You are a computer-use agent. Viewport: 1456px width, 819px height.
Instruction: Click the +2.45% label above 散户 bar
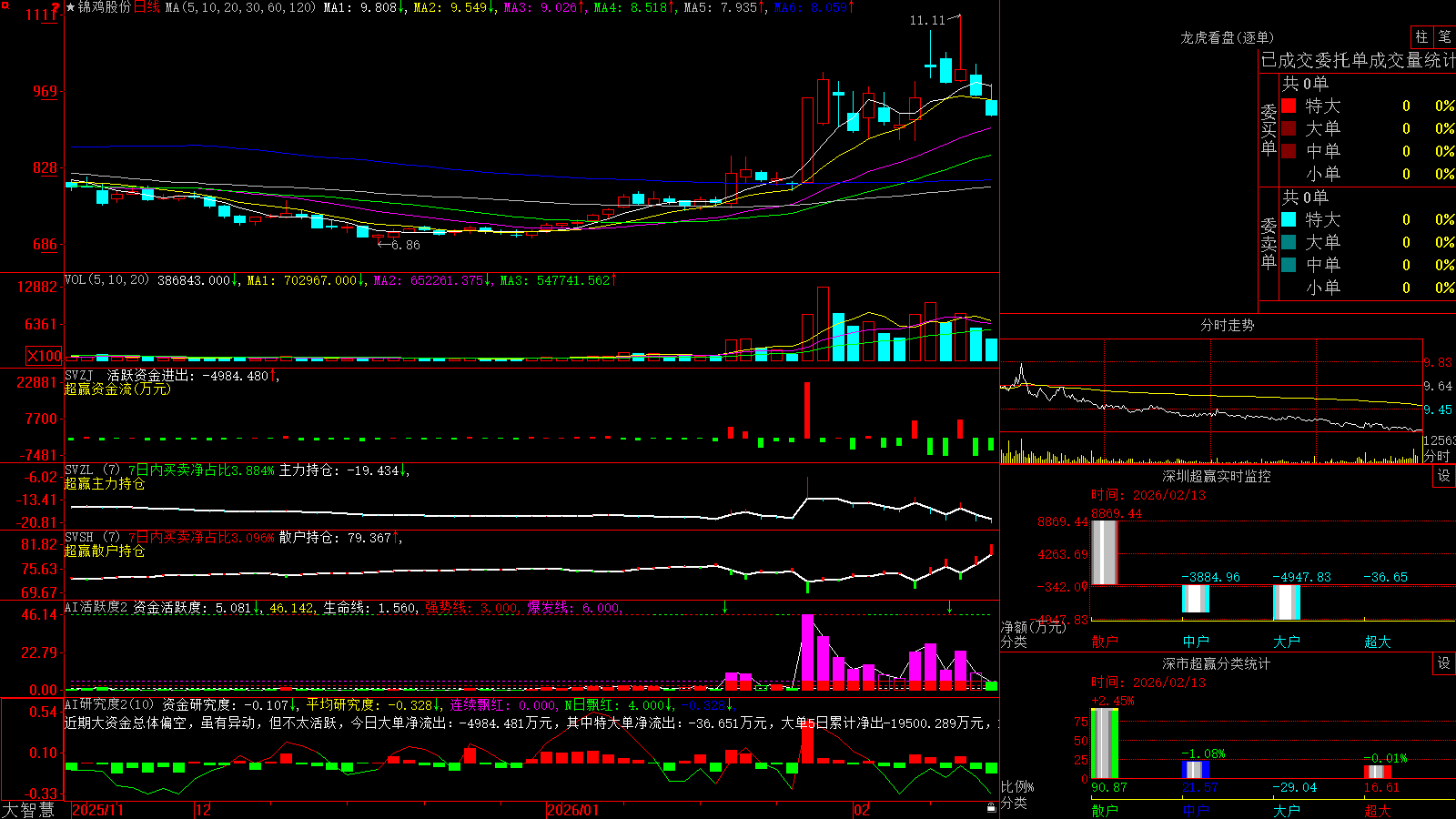point(1112,701)
